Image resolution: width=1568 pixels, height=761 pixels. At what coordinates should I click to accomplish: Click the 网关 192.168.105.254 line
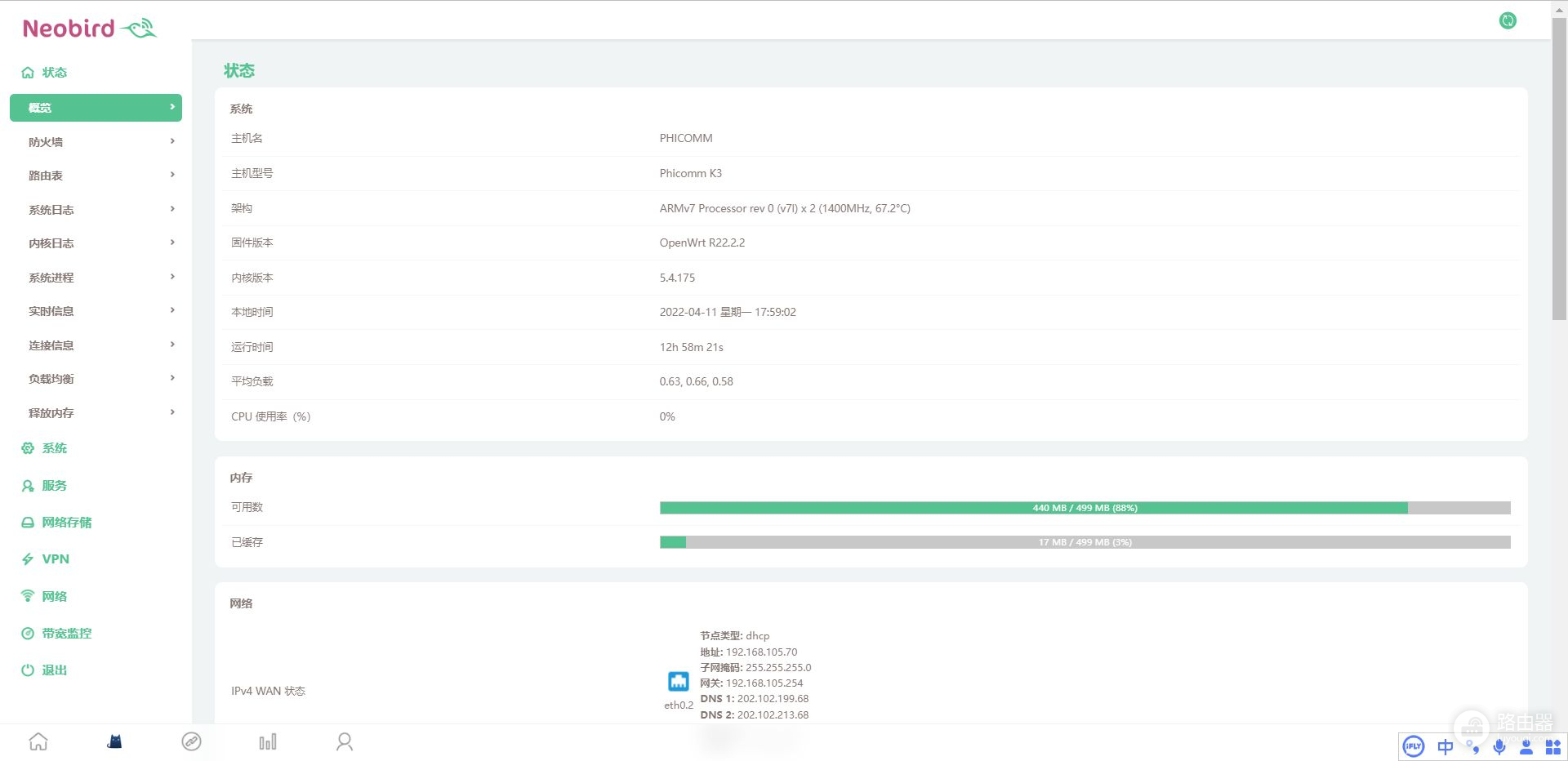click(x=751, y=683)
